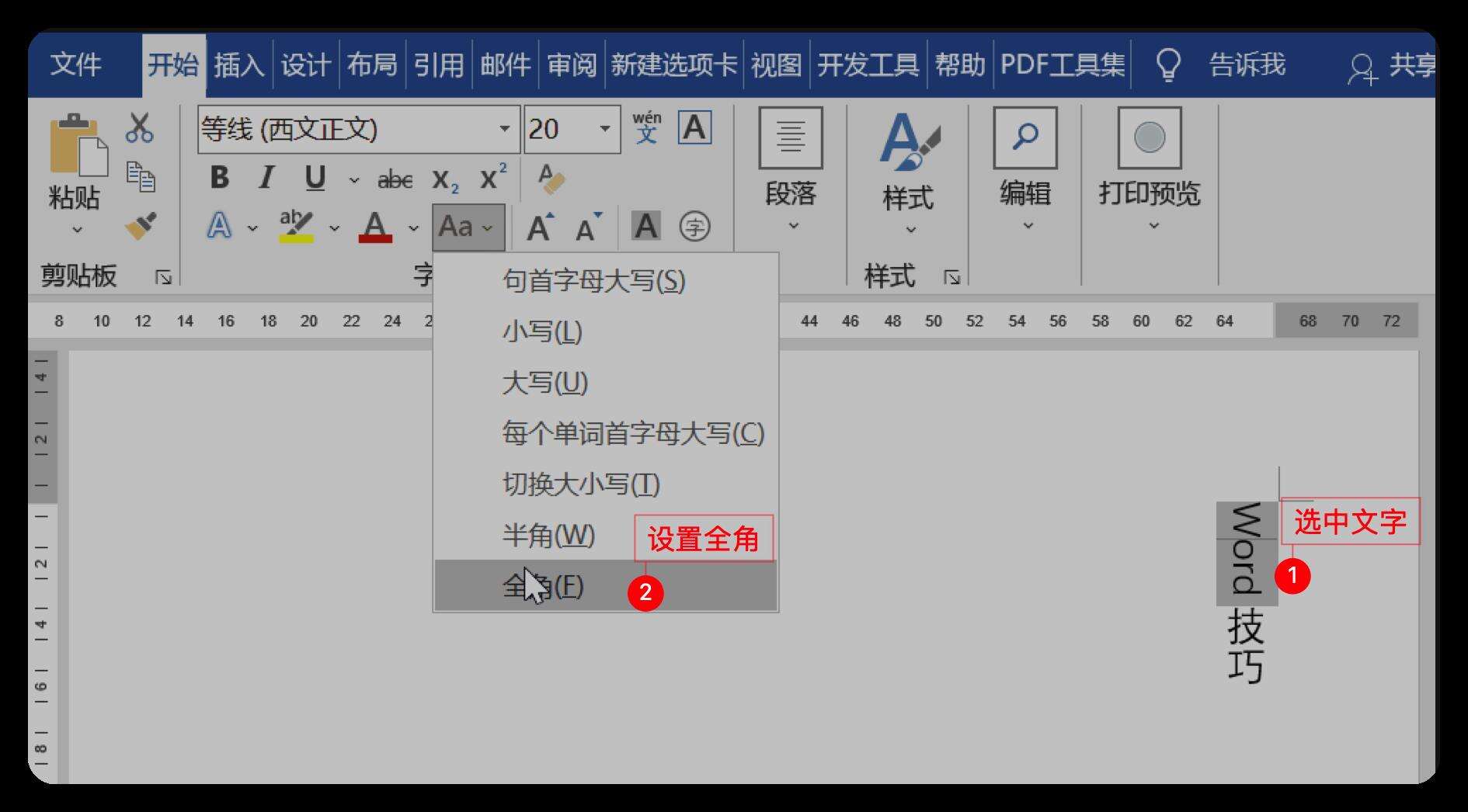This screenshot has width=1468, height=812.
Task: Choose 小写(L) menu item
Action: (606, 331)
